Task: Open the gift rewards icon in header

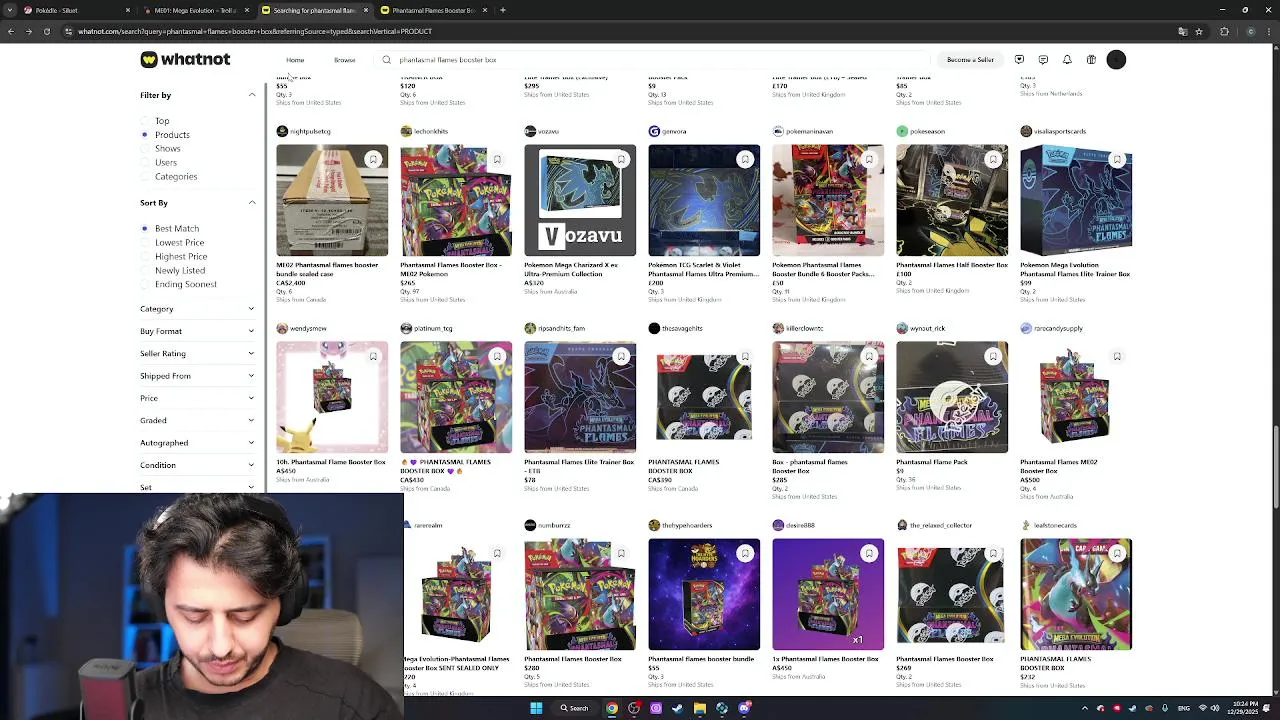Action: [x=1091, y=60]
